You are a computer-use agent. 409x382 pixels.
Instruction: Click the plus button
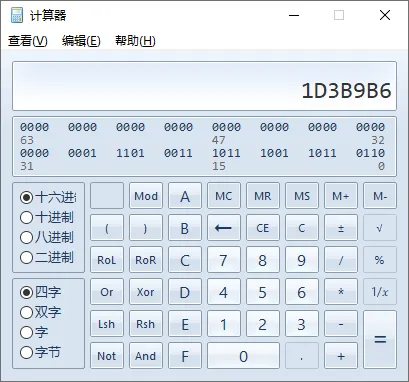[x=341, y=356]
